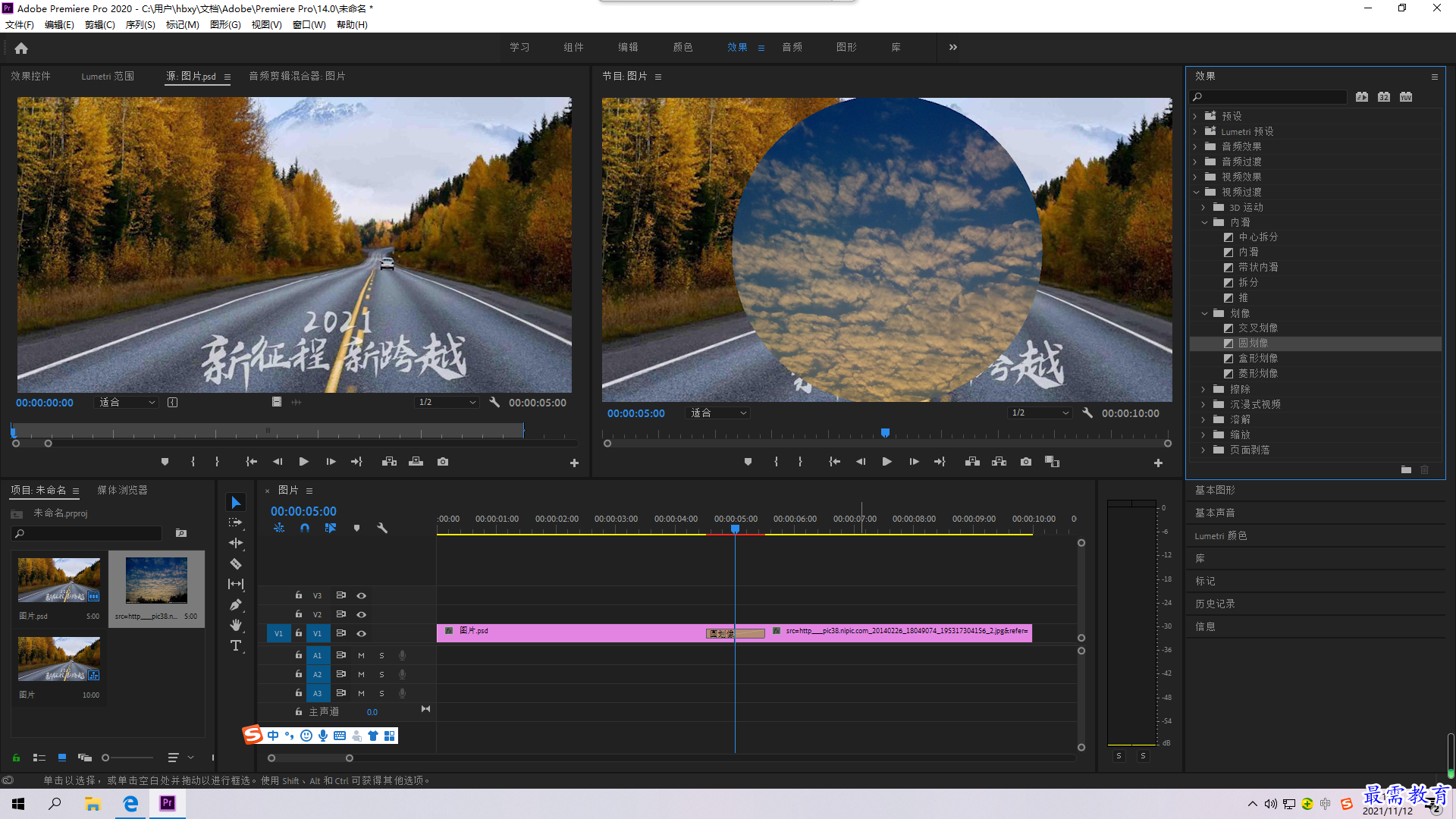Open 文件(F) menu
This screenshot has width=1456, height=819.
tap(20, 25)
